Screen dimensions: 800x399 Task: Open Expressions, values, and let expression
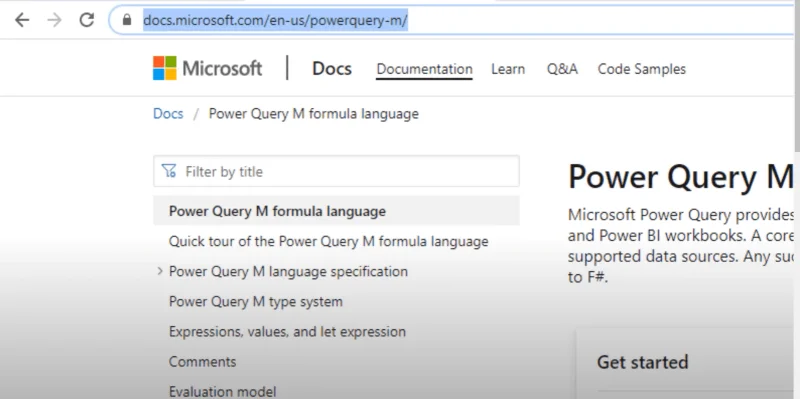287,332
